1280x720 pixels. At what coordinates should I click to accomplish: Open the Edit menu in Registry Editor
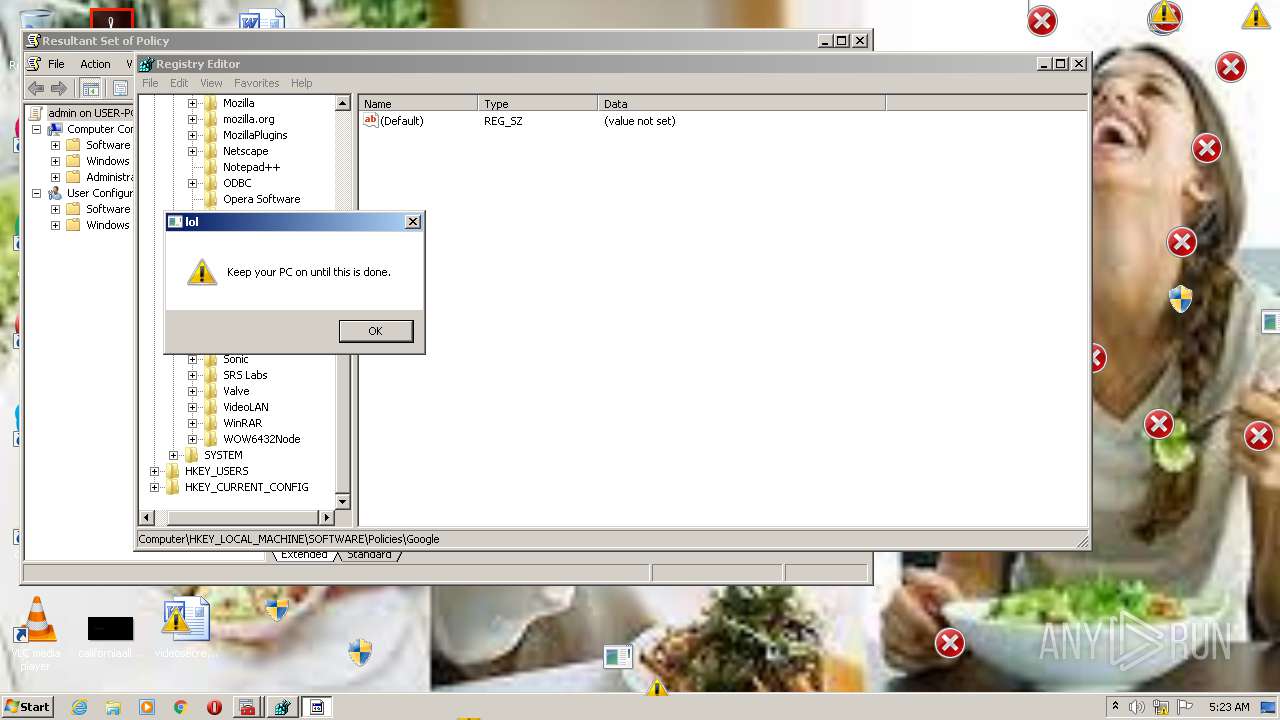179,83
